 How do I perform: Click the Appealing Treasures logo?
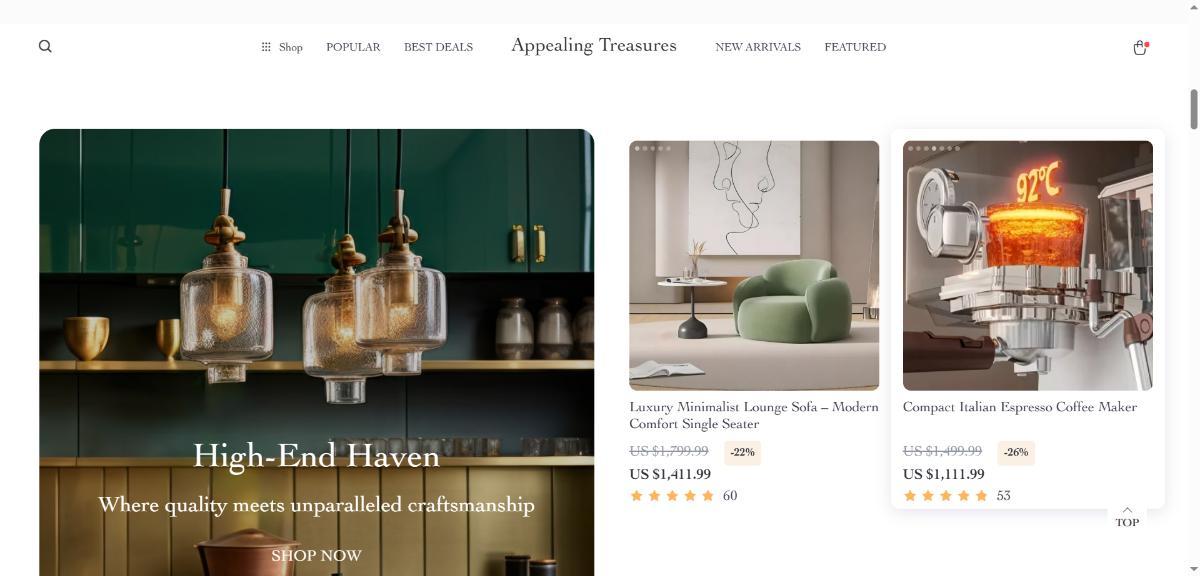click(594, 45)
